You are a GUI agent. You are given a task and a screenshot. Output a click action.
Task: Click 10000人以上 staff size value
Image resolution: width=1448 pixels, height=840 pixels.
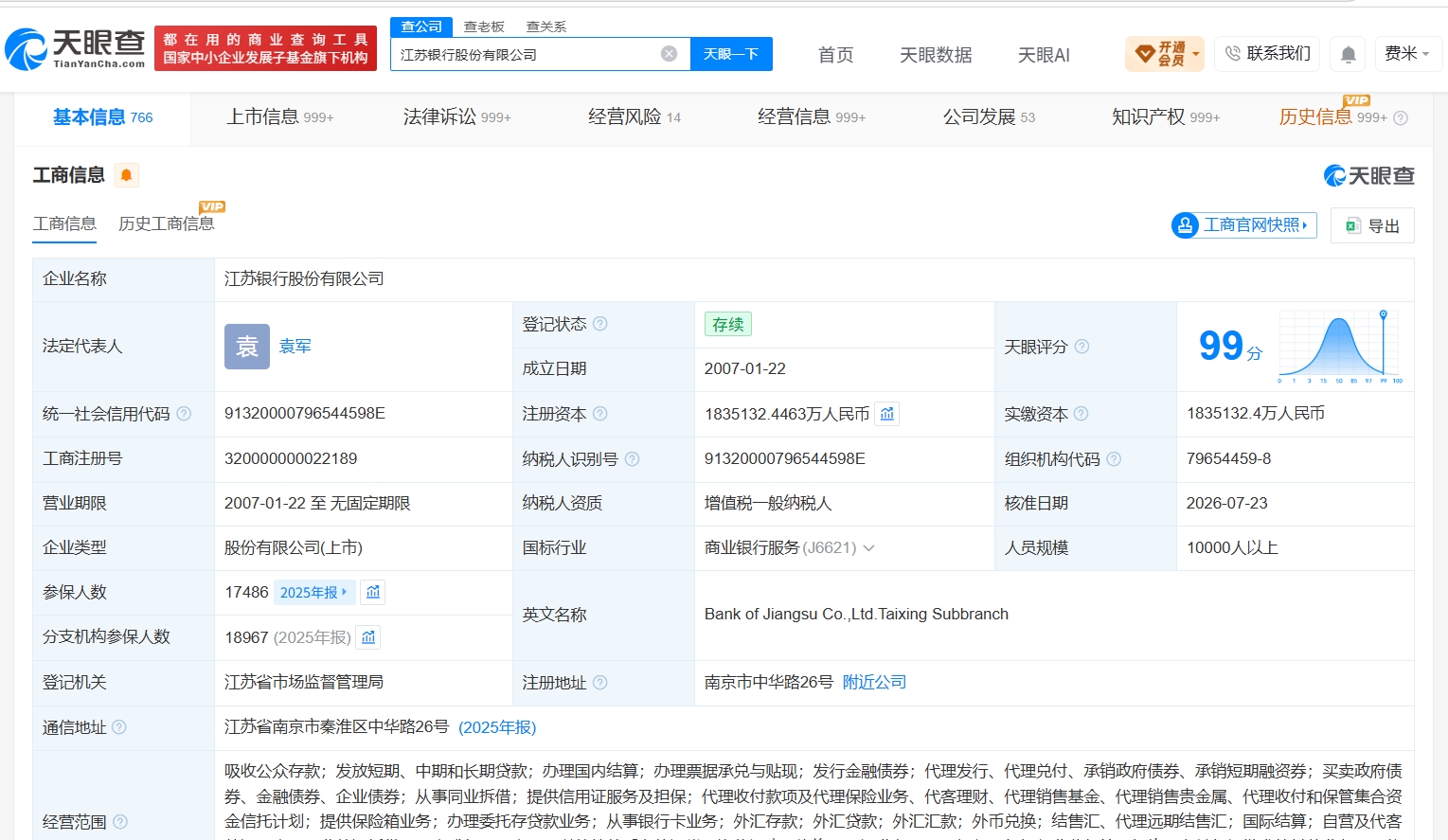(1232, 548)
